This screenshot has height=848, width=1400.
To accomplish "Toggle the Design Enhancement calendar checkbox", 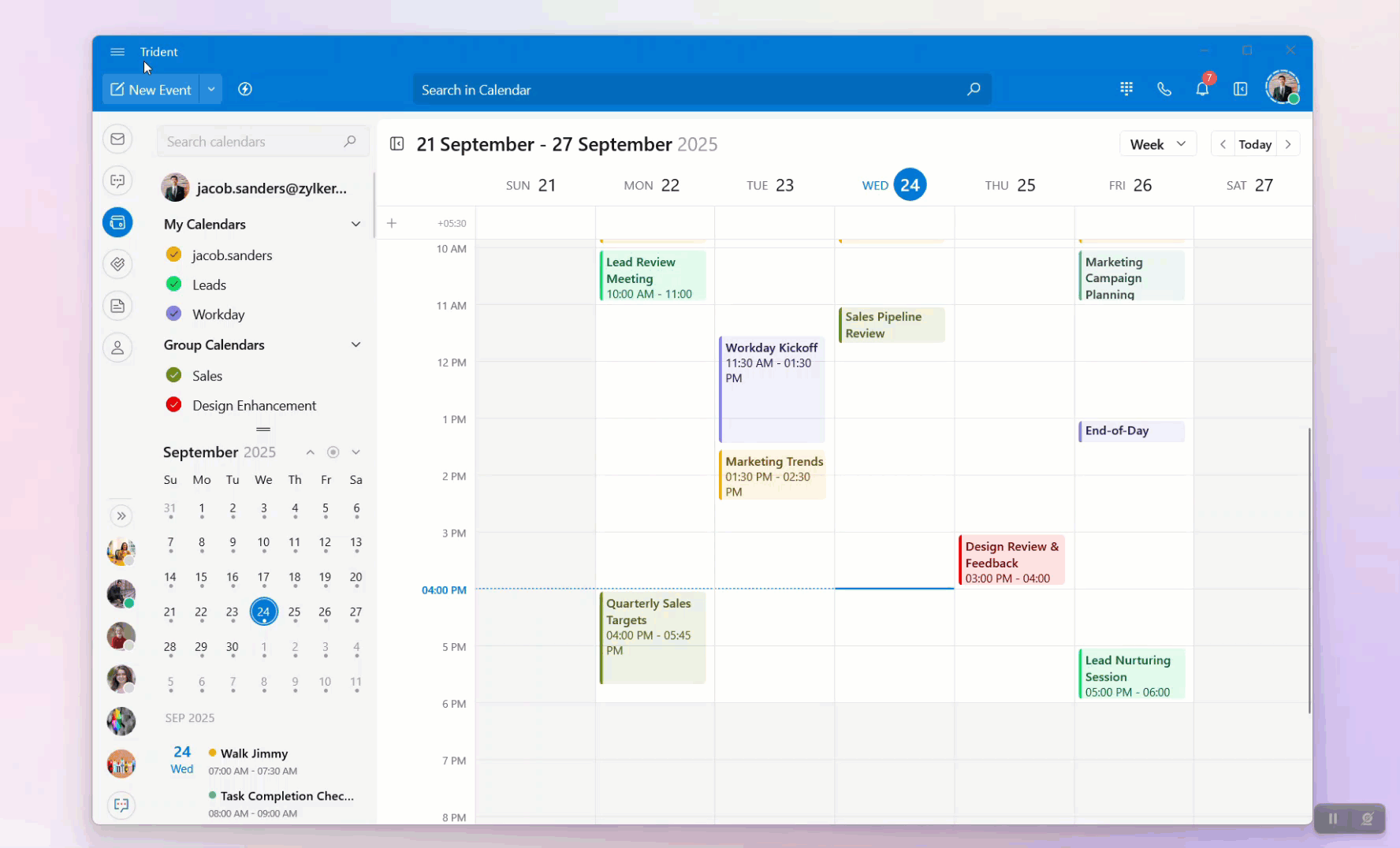I will (x=174, y=405).
